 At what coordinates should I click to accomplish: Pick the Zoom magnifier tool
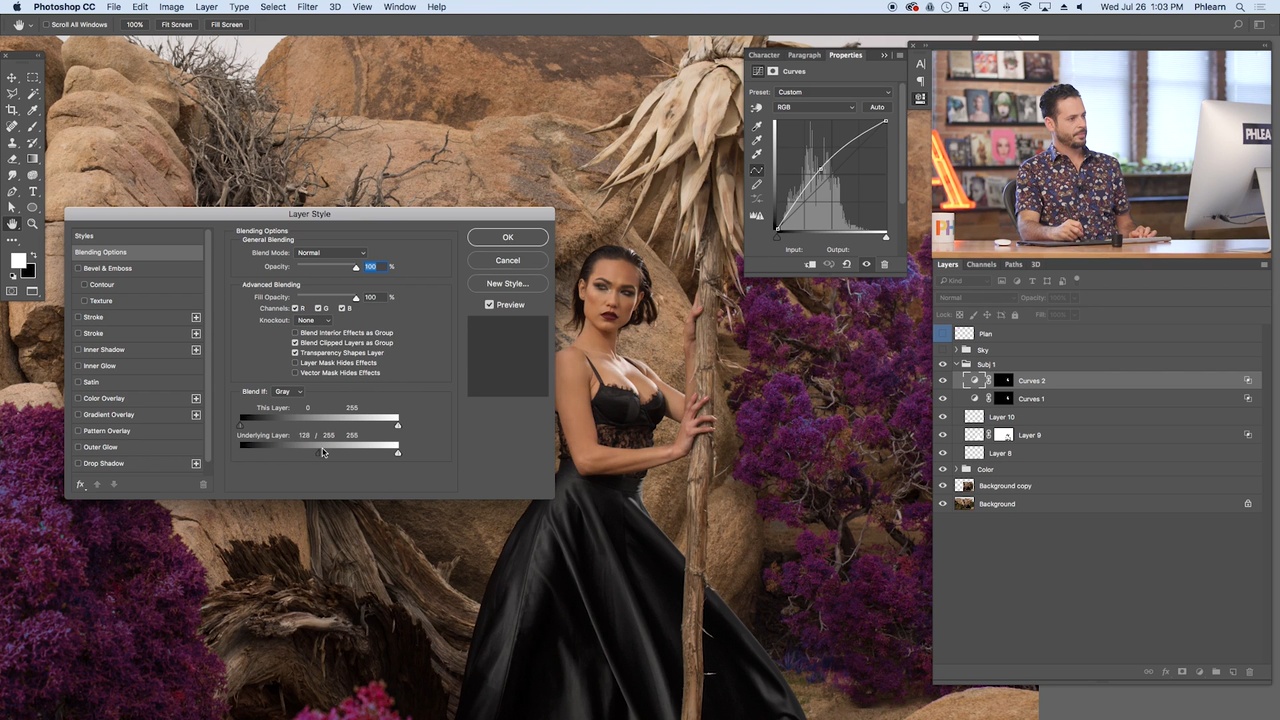(32, 224)
